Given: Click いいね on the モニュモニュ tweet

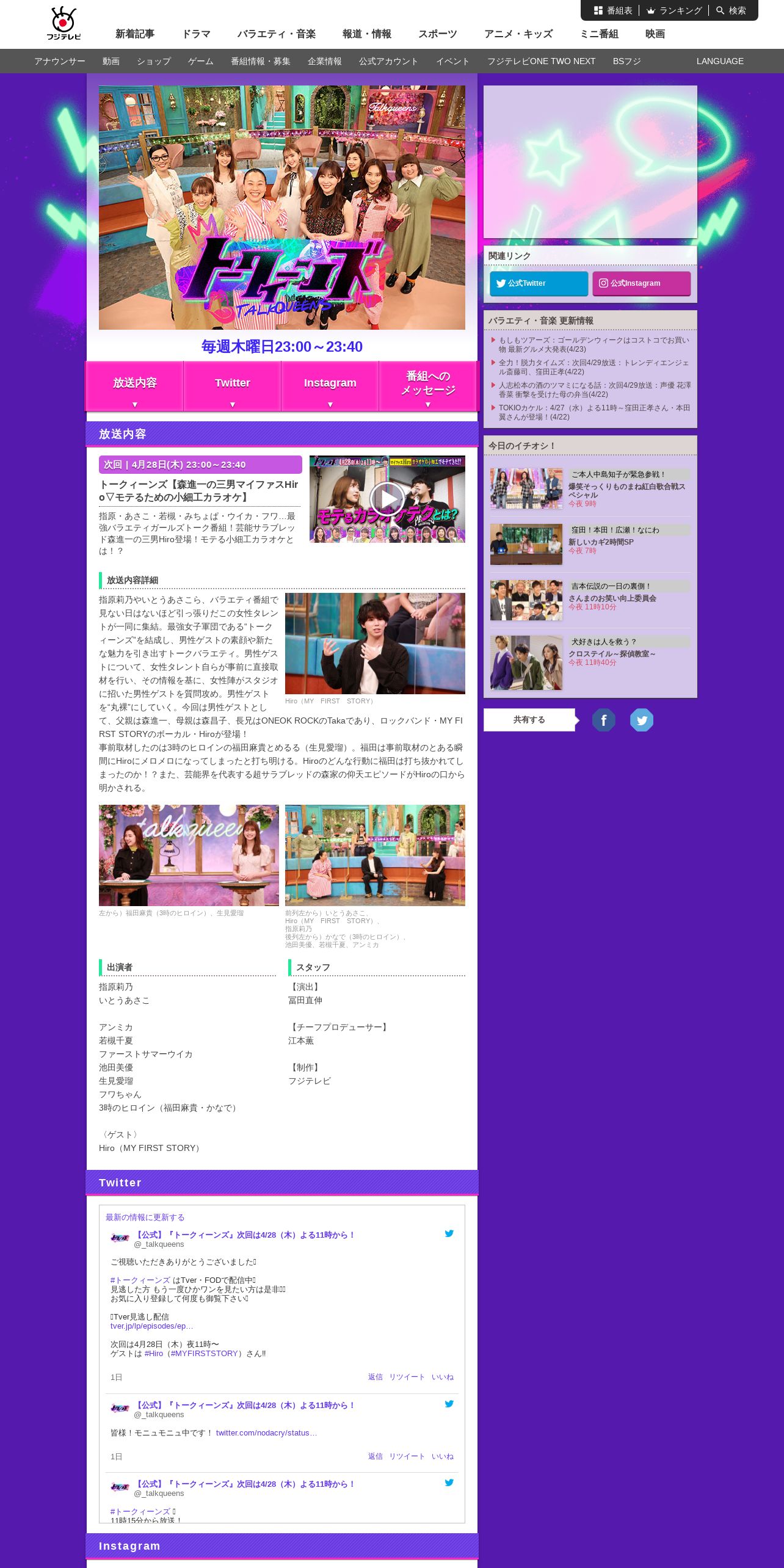Looking at the screenshot, I should pyautogui.click(x=443, y=1456).
